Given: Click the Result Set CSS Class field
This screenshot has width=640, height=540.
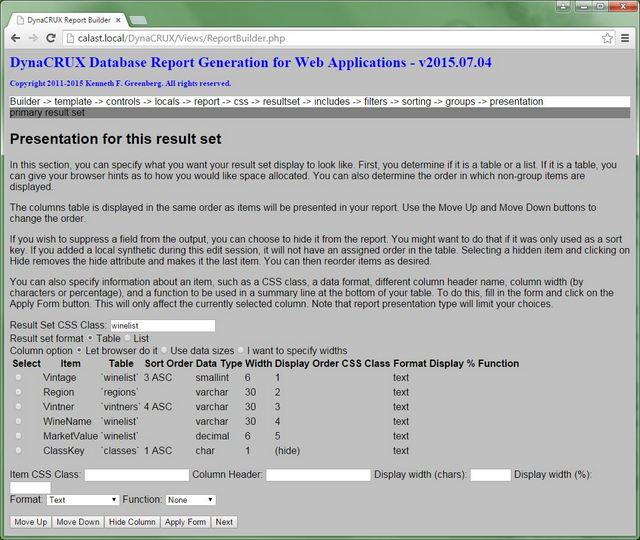Looking at the screenshot, I should [x=163, y=326].
